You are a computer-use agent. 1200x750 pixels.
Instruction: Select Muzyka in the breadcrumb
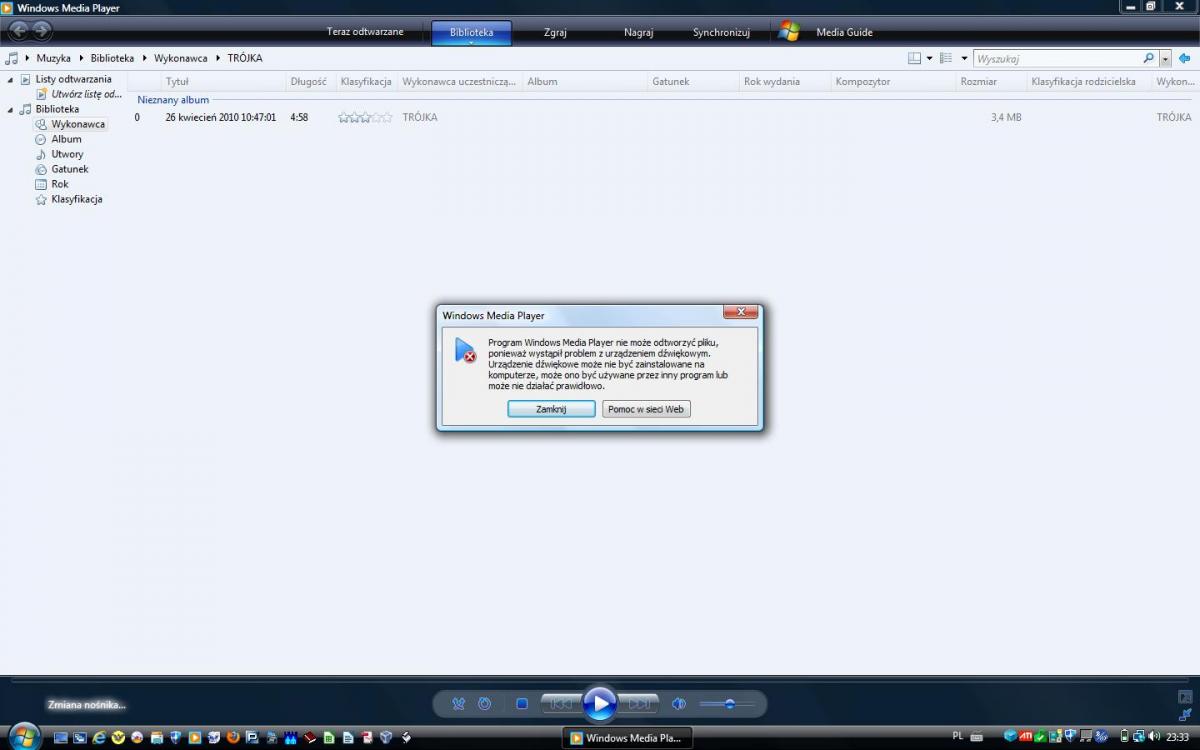pyautogui.click(x=54, y=58)
